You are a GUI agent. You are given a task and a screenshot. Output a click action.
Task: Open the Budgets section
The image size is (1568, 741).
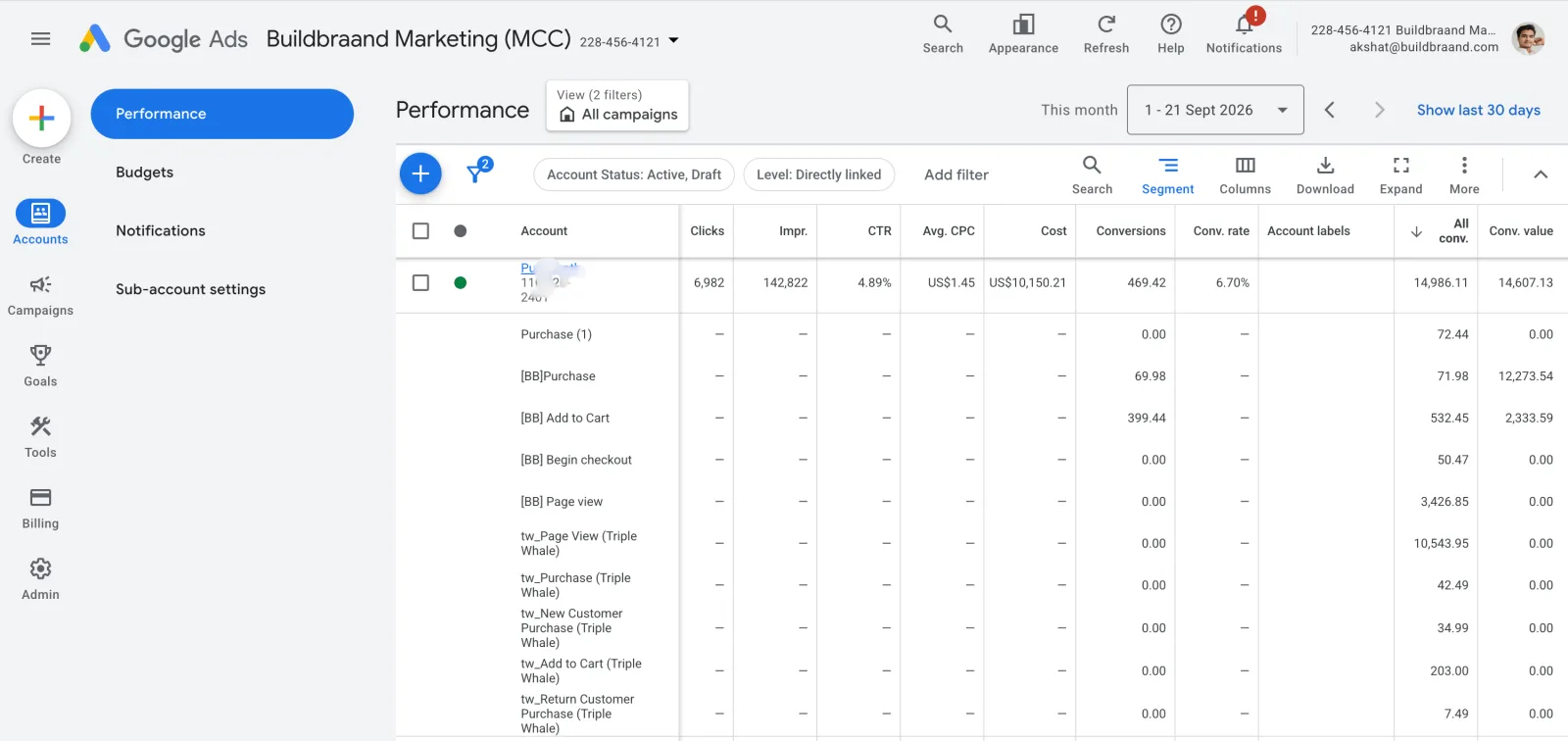[x=144, y=173]
